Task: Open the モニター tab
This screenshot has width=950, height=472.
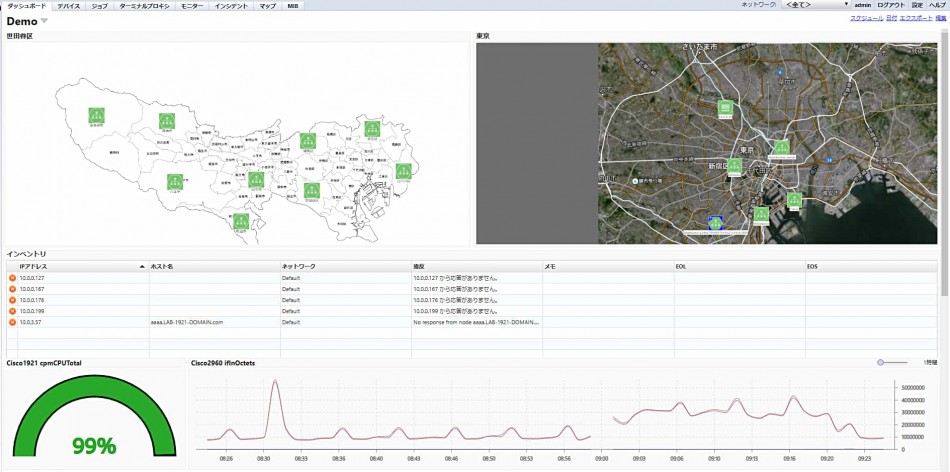Action: (193, 5)
